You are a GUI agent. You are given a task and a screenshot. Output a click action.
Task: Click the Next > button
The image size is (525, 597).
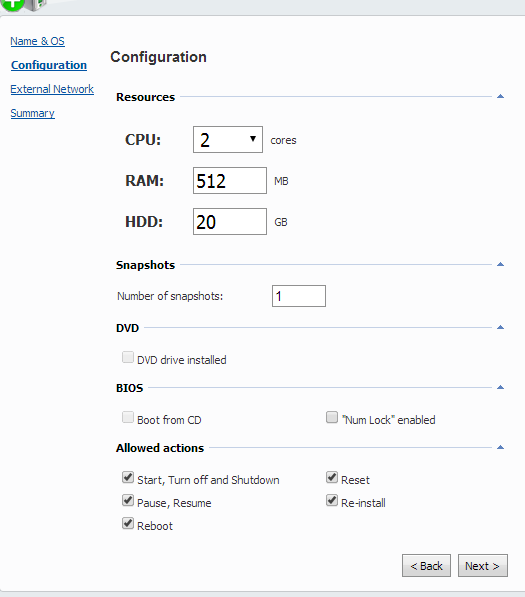[482, 566]
